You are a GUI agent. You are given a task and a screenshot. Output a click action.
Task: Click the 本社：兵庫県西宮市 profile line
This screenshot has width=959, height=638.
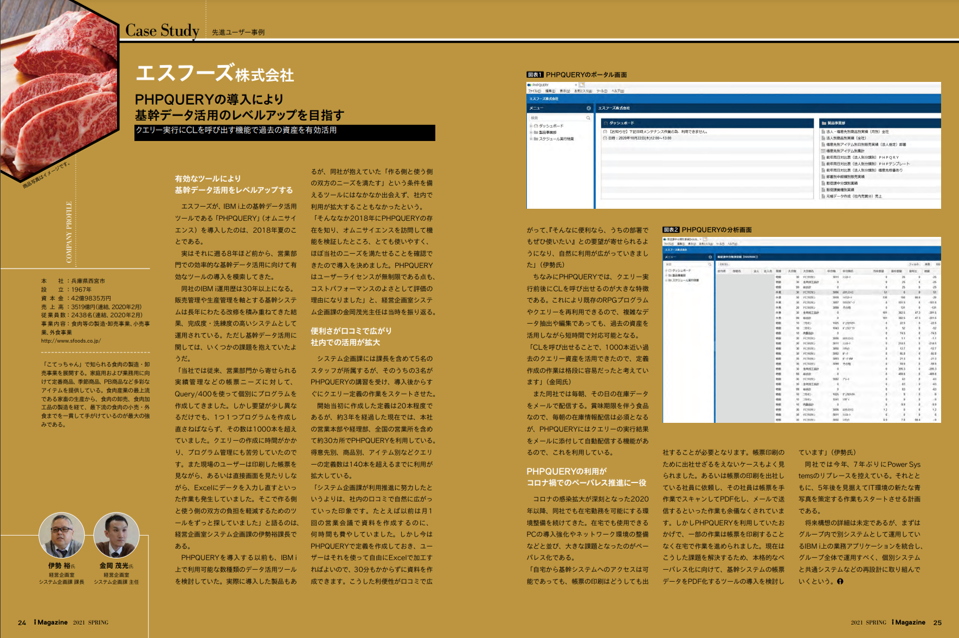pyautogui.click(x=73, y=281)
